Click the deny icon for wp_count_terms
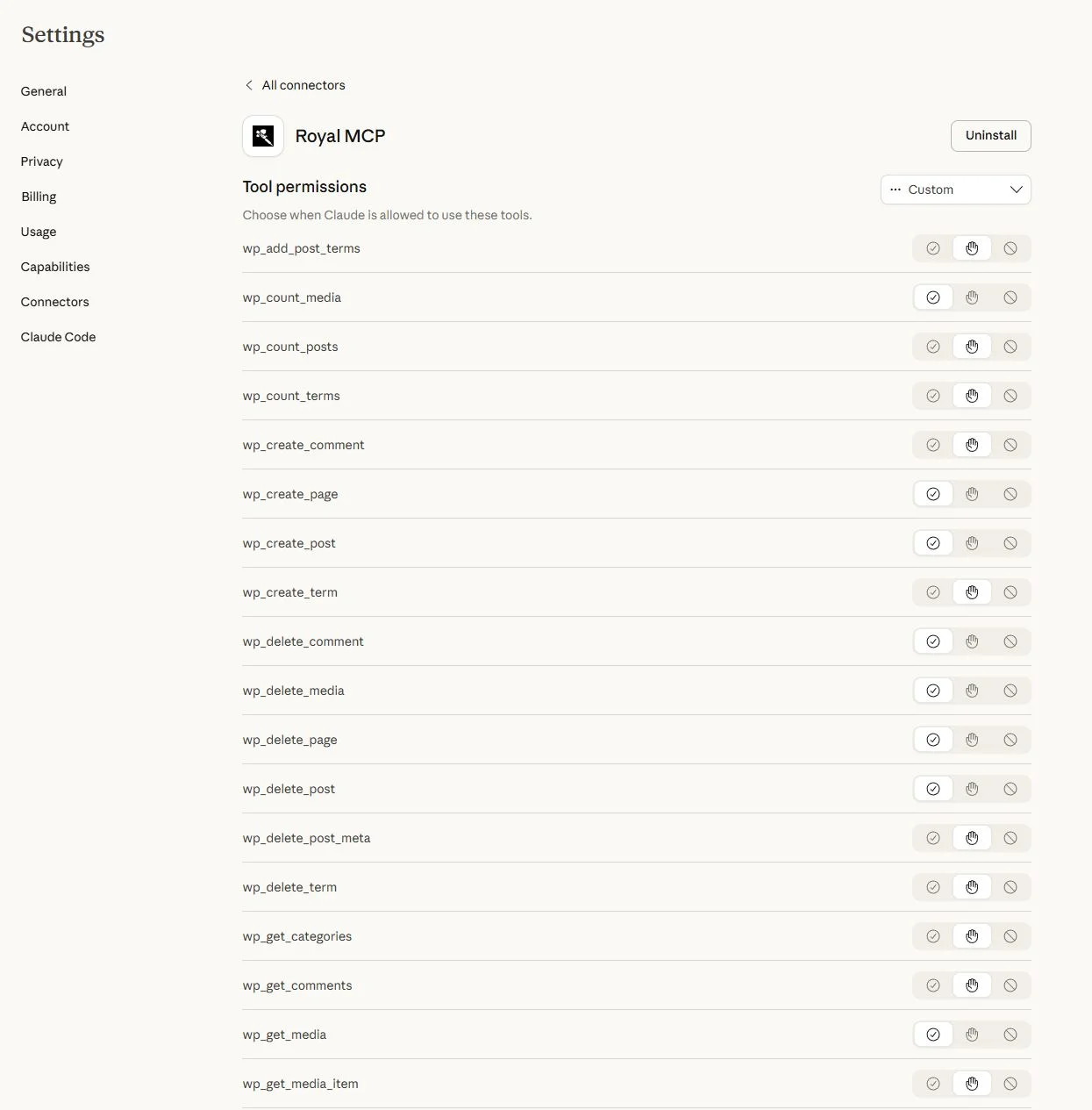The image size is (1092, 1110). [x=1010, y=396]
